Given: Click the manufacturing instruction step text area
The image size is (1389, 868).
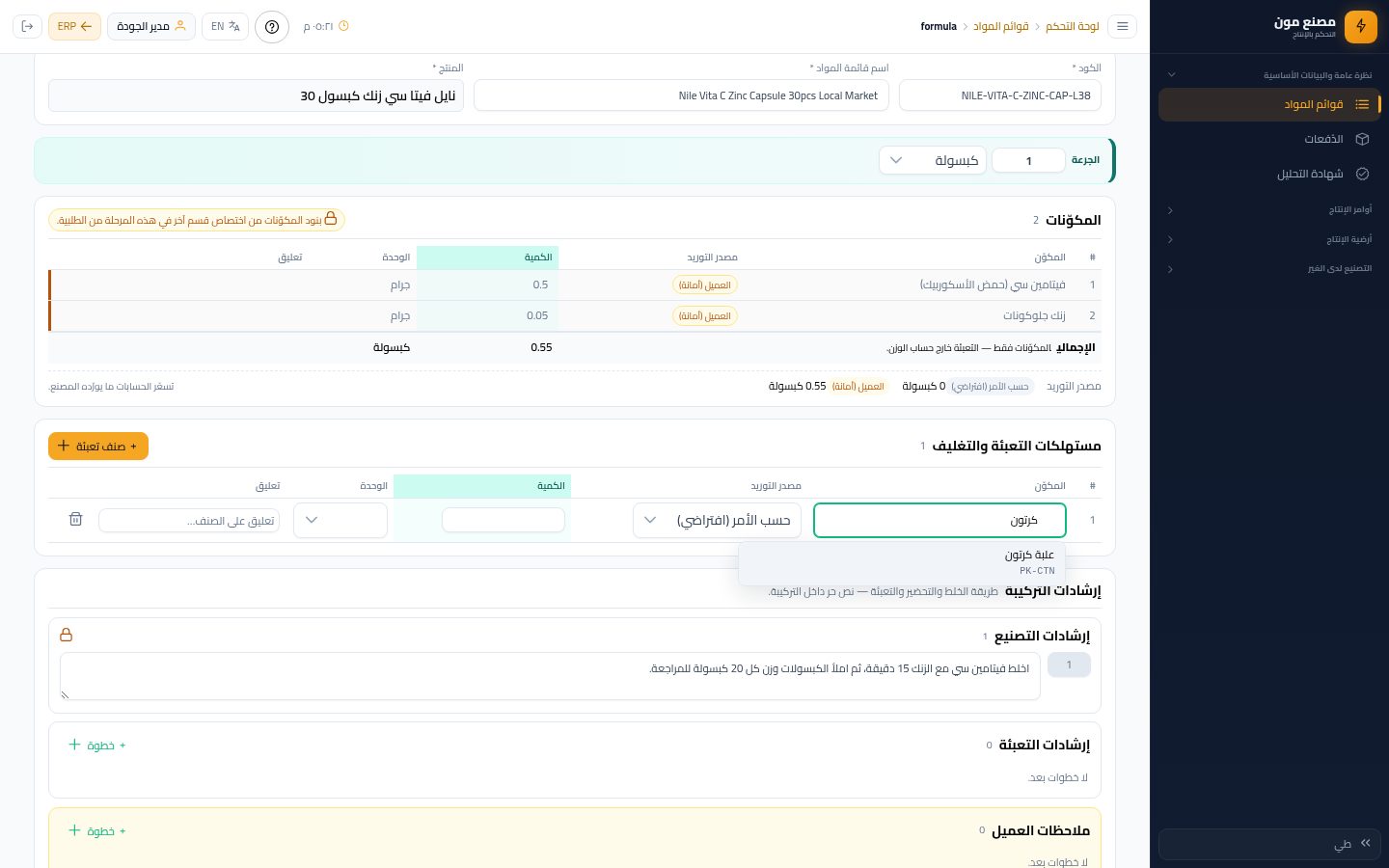Looking at the screenshot, I should tap(550, 676).
